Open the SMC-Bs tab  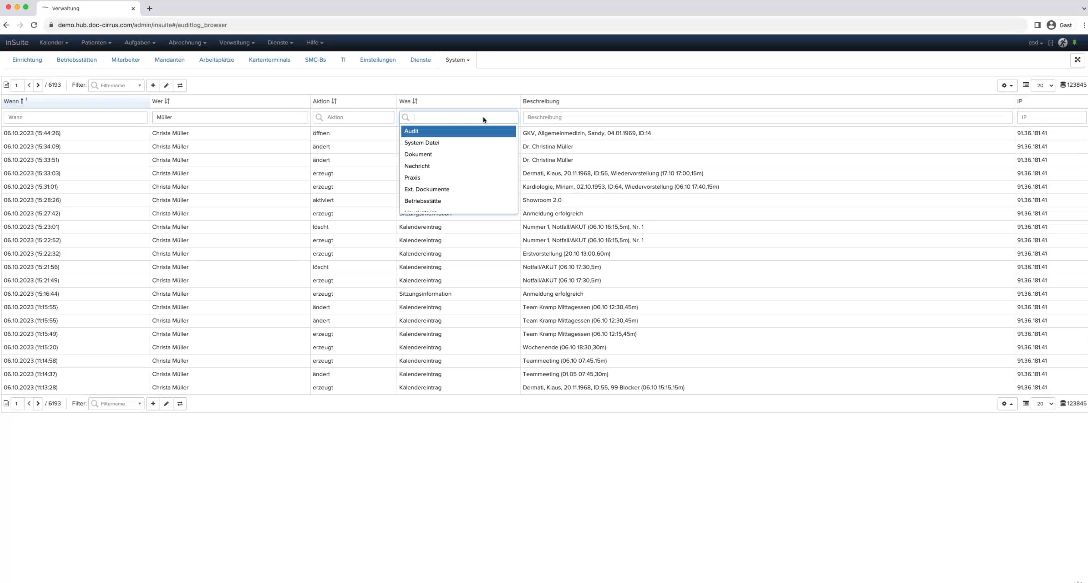coord(316,60)
